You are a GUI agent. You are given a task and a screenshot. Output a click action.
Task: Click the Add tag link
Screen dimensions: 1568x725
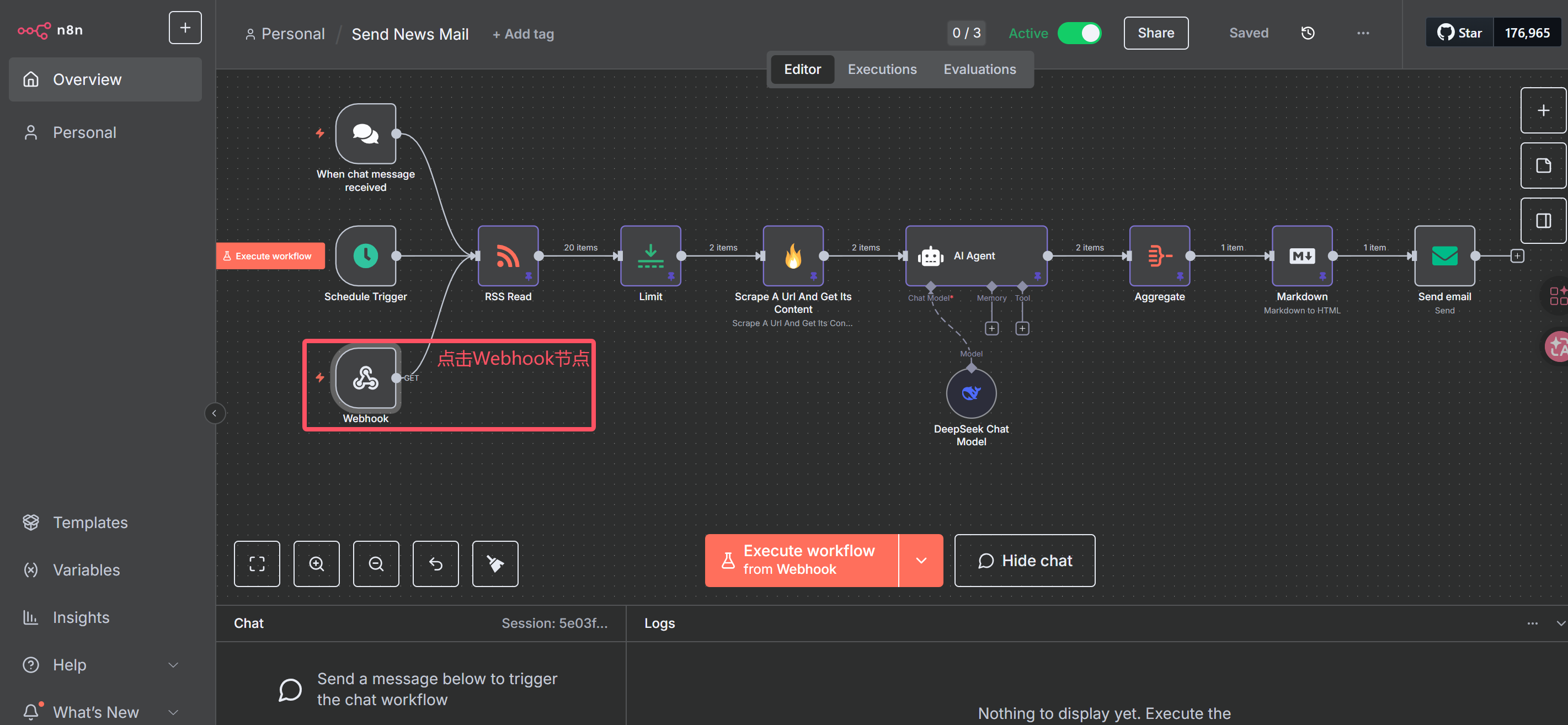click(x=524, y=34)
